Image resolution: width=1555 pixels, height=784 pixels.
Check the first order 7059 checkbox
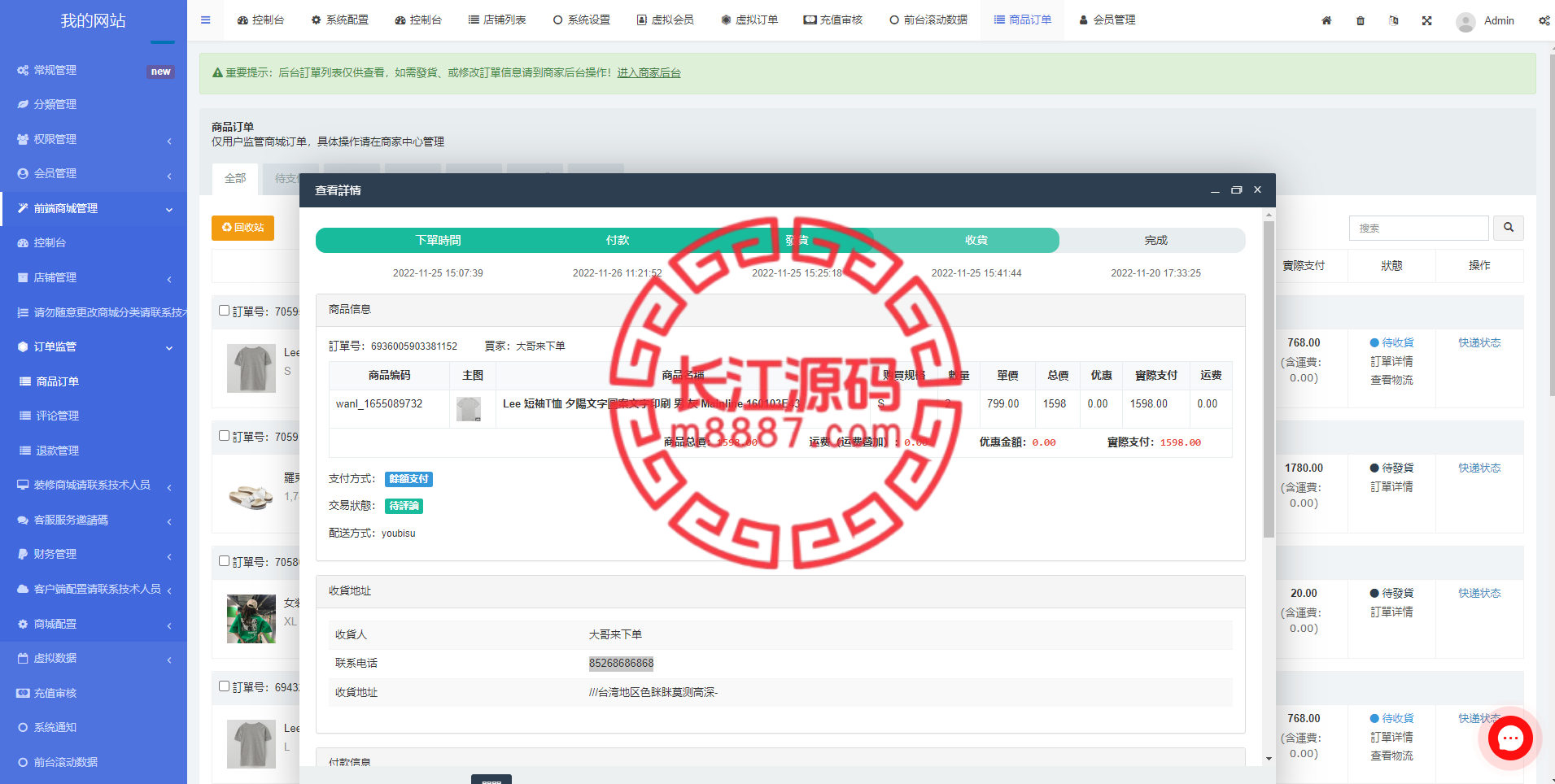pyautogui.click(x=224, y=311)
